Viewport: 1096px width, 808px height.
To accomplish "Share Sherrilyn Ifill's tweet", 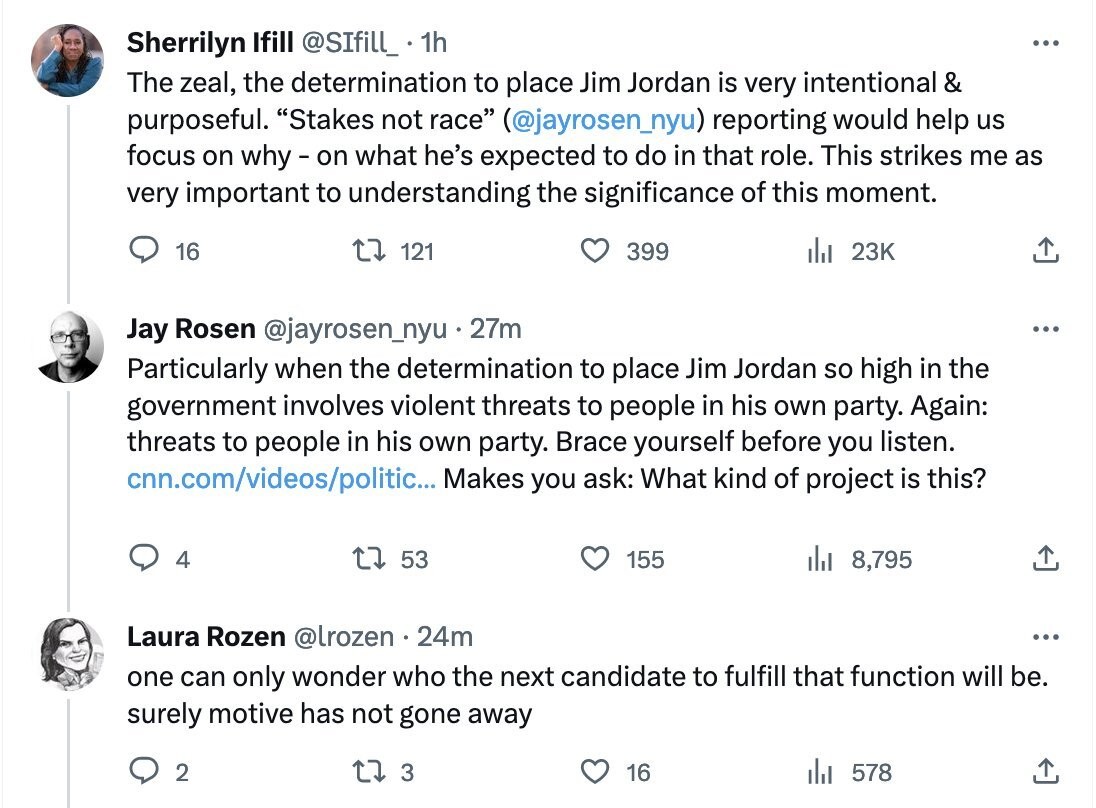I will click(x=1045, y=251).
